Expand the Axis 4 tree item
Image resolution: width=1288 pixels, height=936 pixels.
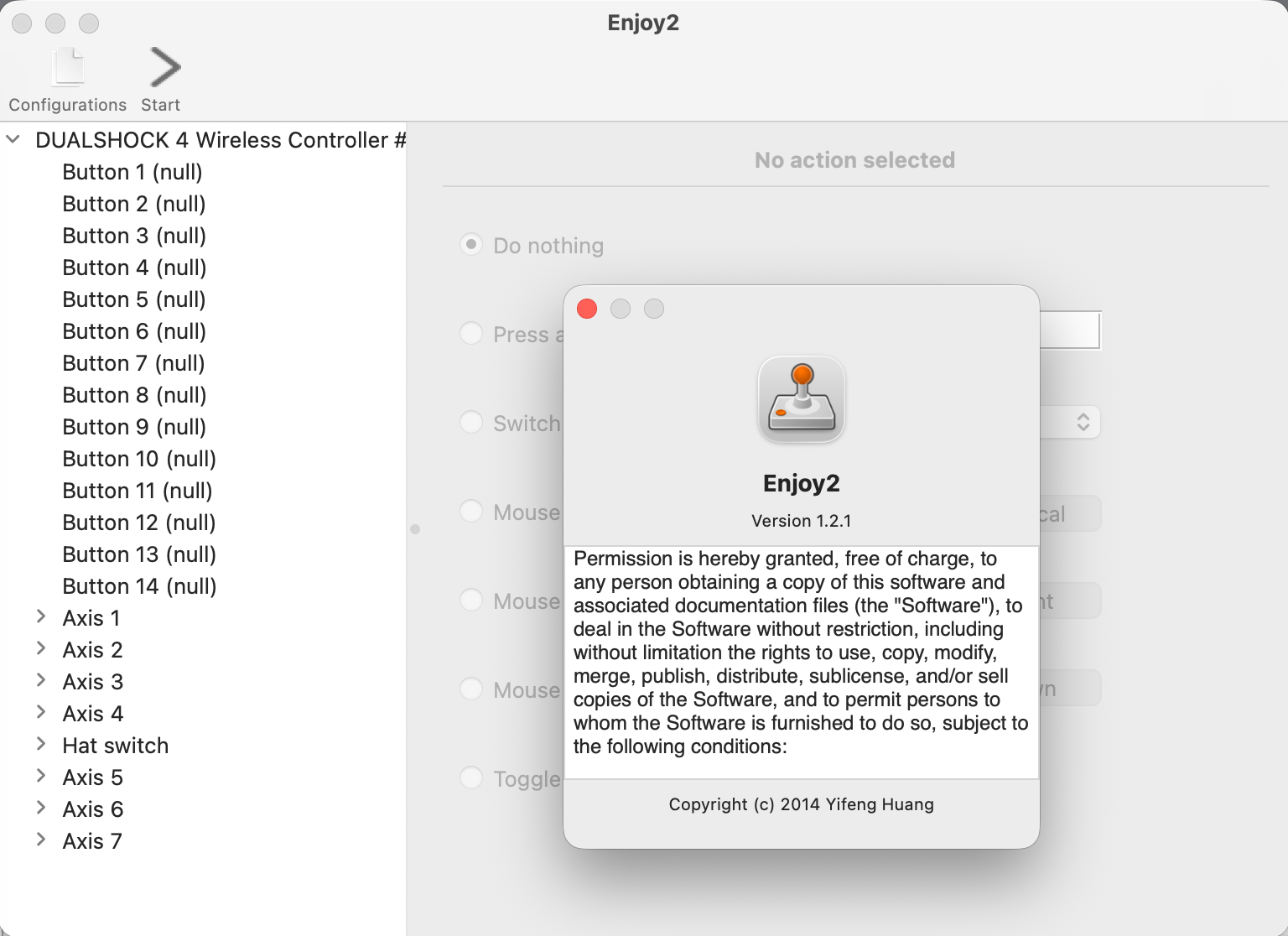41,713
